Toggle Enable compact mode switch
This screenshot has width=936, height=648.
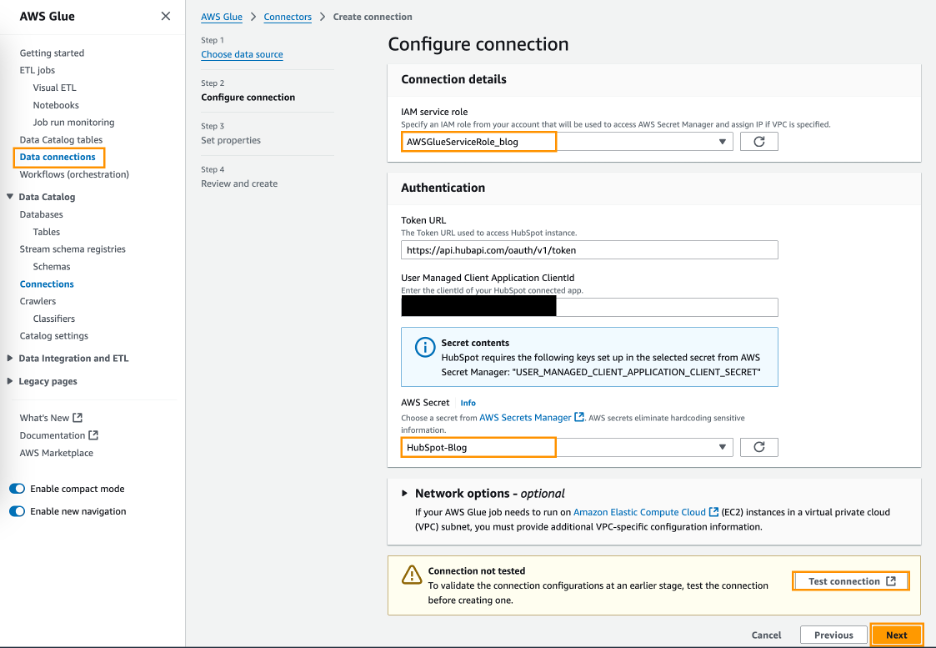pos(17,489)
